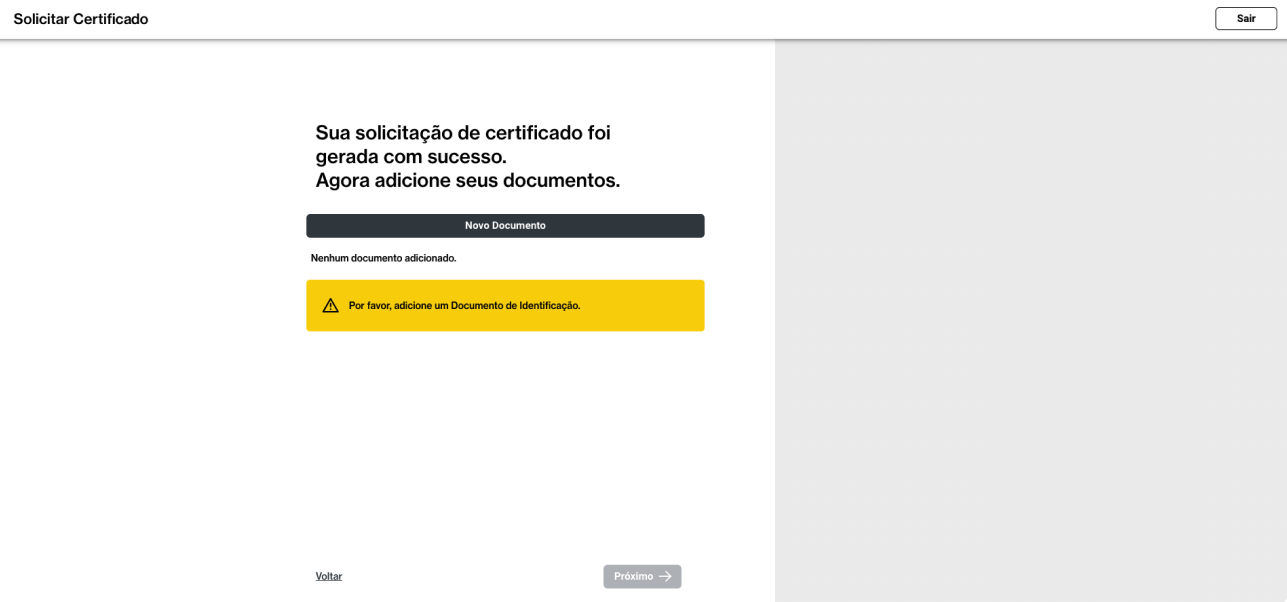This screenshot has height=602, width=1287.
Task: Click the 'Agora adicione seus documentos.' heading line
Action: click(x=467, y=181)
